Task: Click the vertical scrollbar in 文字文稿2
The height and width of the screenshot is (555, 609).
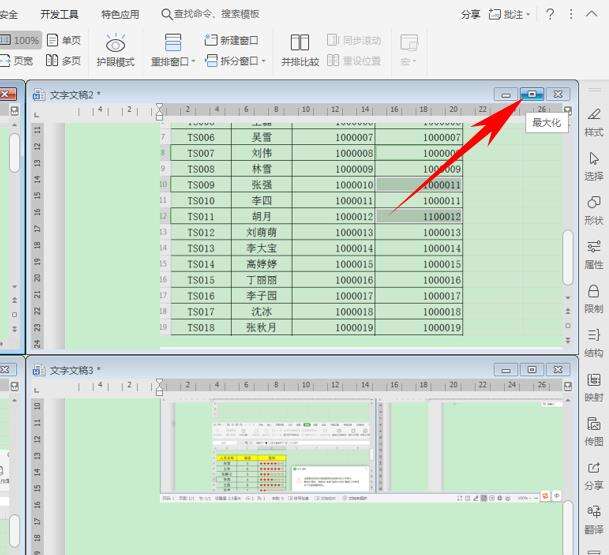Action: [567, 257]
